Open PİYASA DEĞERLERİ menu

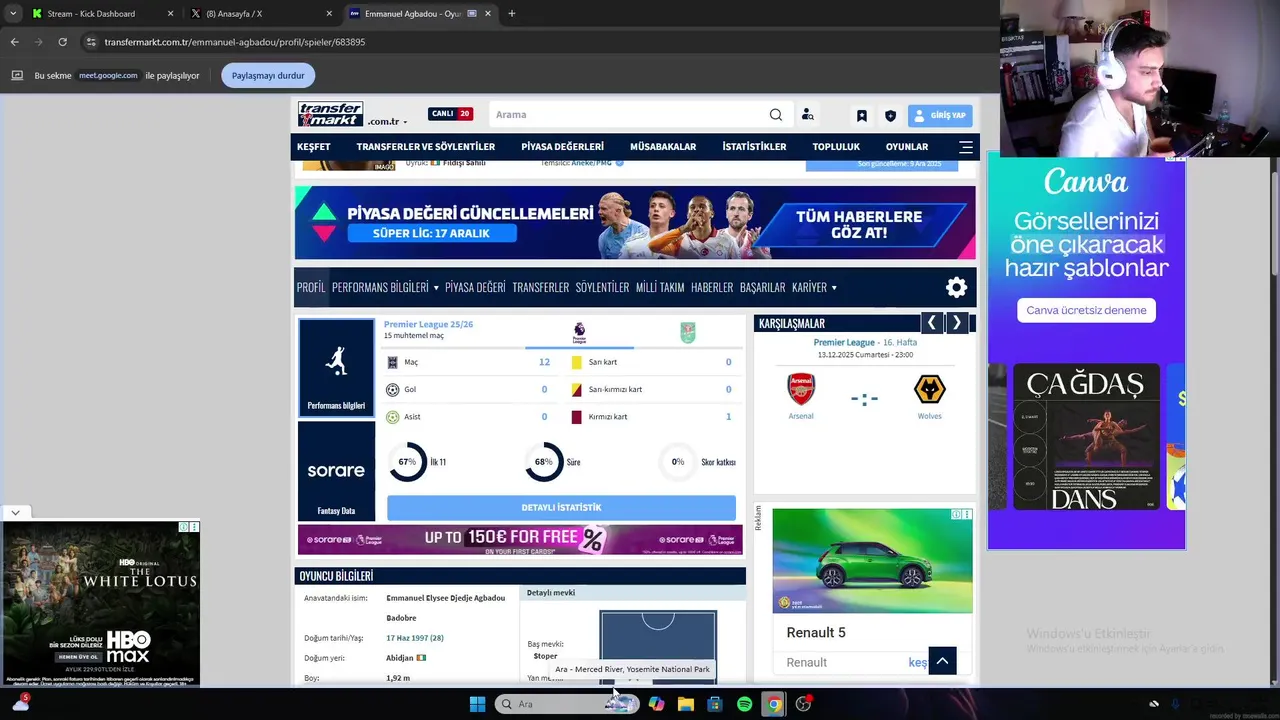tap(562, 147)
